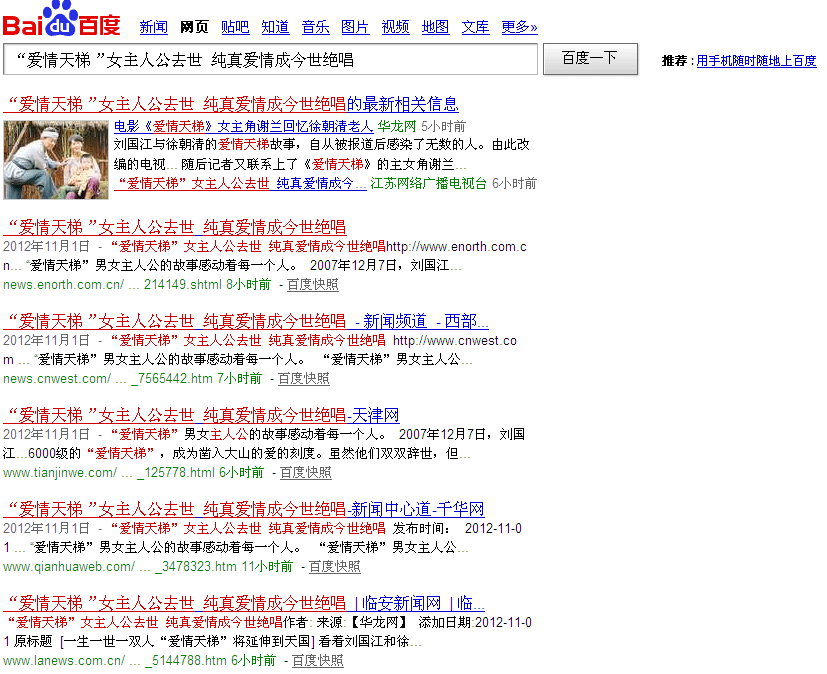Open 百度快照 for the lanews.com.cn result
827x674 pixels.
[x=317, y=661]
